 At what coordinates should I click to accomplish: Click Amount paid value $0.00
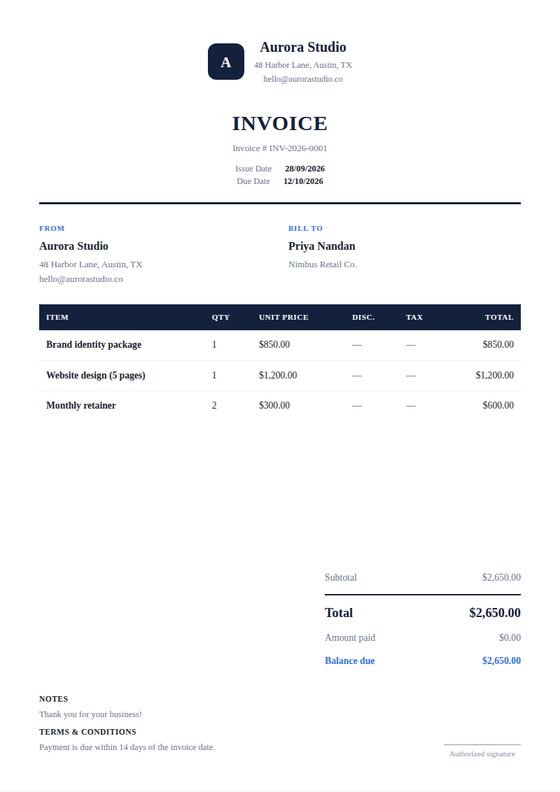[510, 638]
